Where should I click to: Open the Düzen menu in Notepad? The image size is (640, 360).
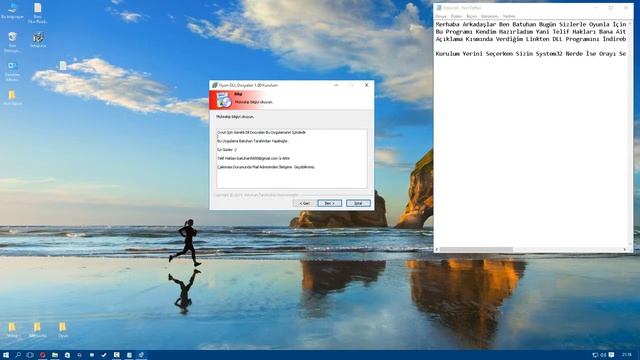coord(456,16)
